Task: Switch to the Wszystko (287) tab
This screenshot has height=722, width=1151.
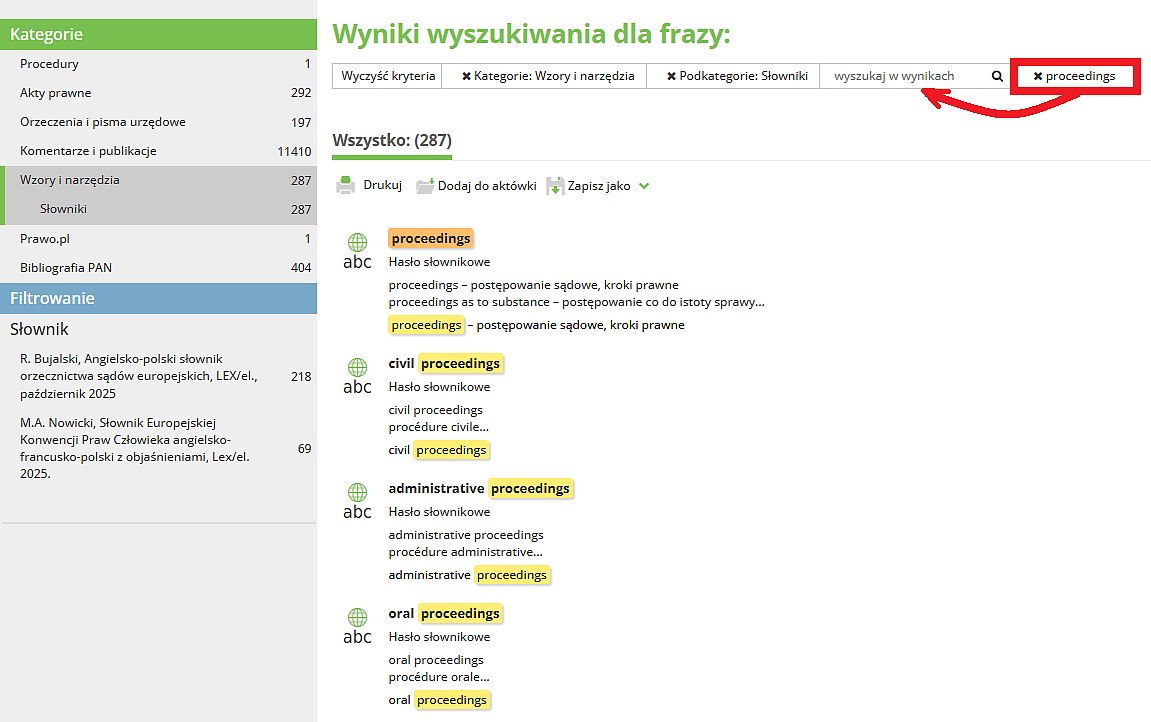Action: 391,140
